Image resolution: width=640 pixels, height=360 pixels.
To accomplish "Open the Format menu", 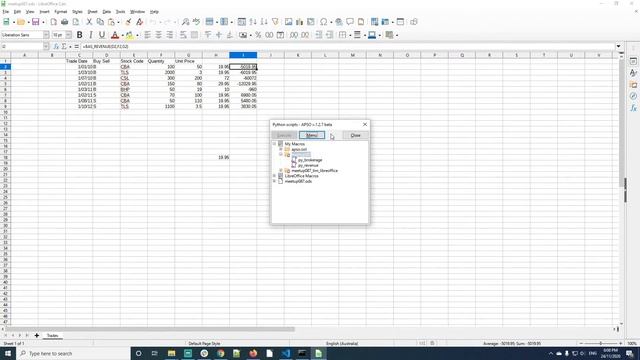I will point(60,12).
